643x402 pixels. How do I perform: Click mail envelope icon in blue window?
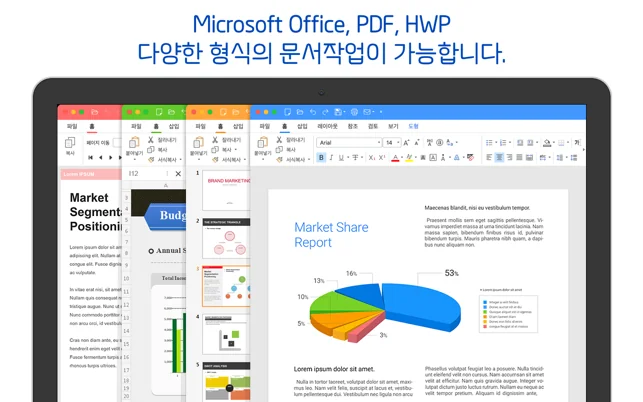tap(367, 112)
